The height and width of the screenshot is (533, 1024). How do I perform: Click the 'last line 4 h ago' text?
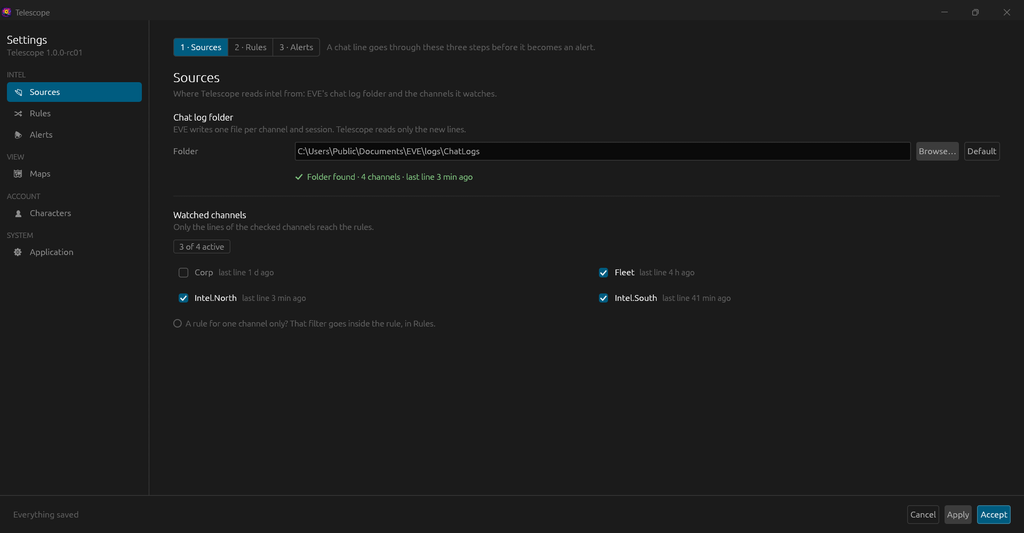667,272
